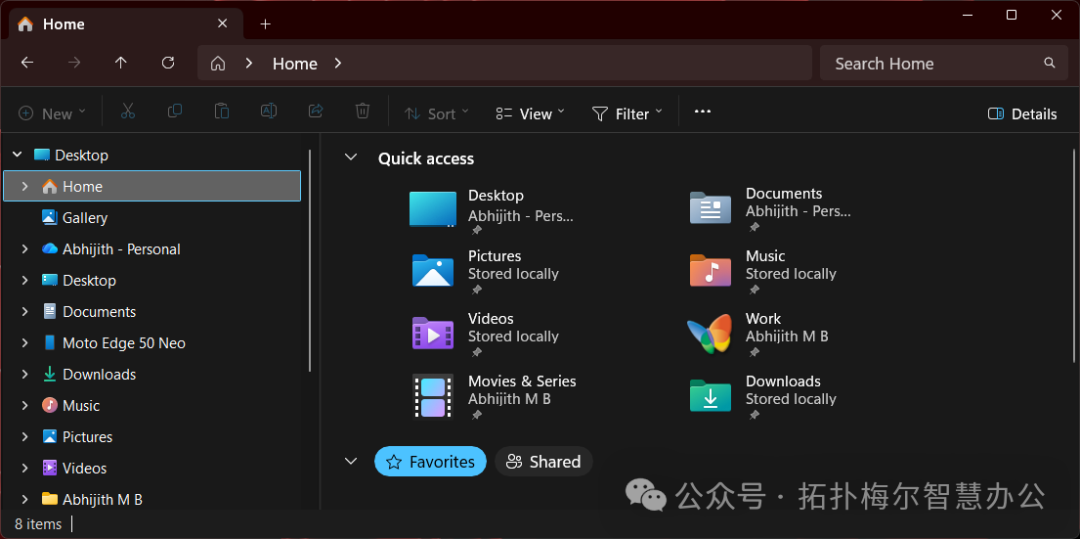Click the home icon in address bar

(x=218, y=64)
